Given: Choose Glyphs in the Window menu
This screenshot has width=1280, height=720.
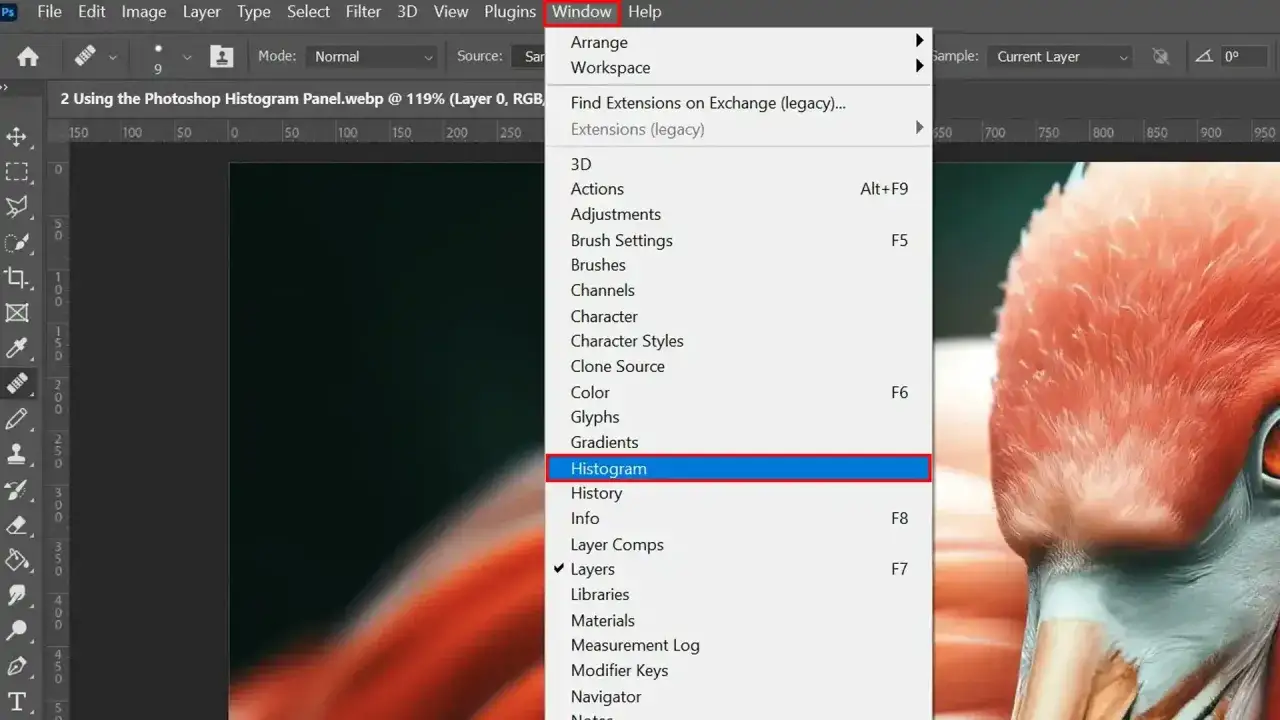Looking at the screenshot, I should [739, 417].
